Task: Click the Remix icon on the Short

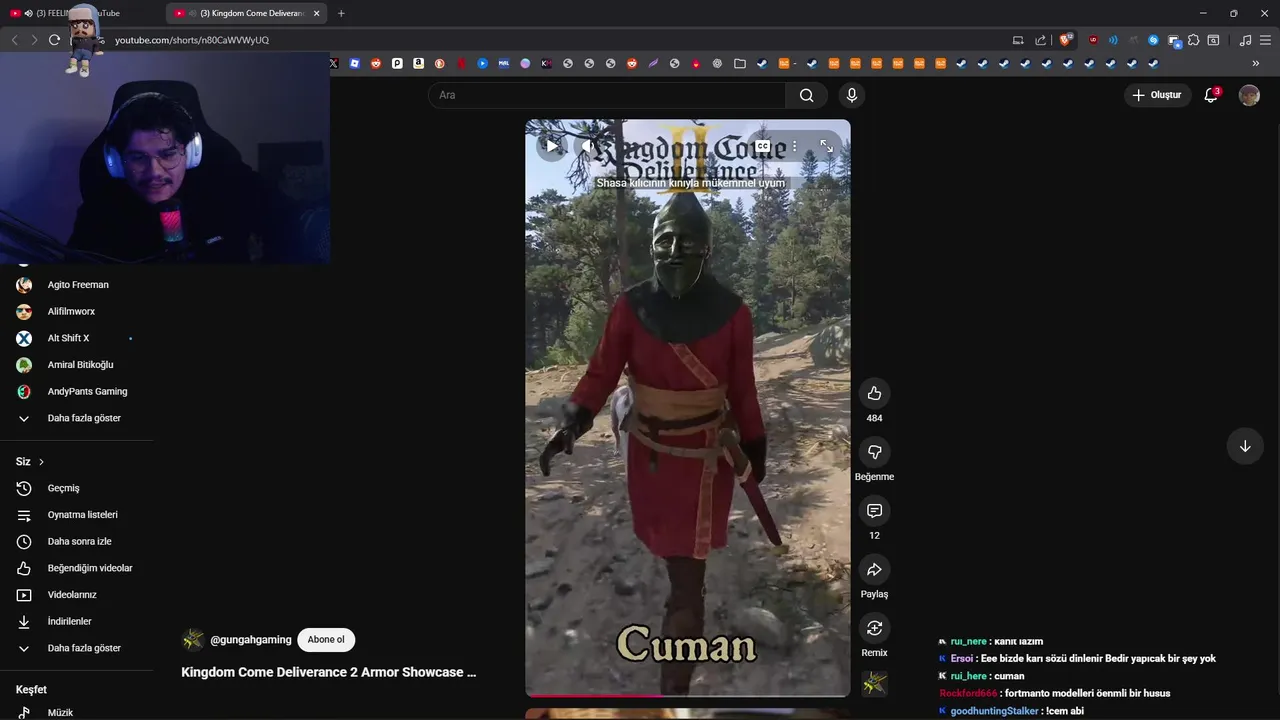Action: click(x=874, y=628)
